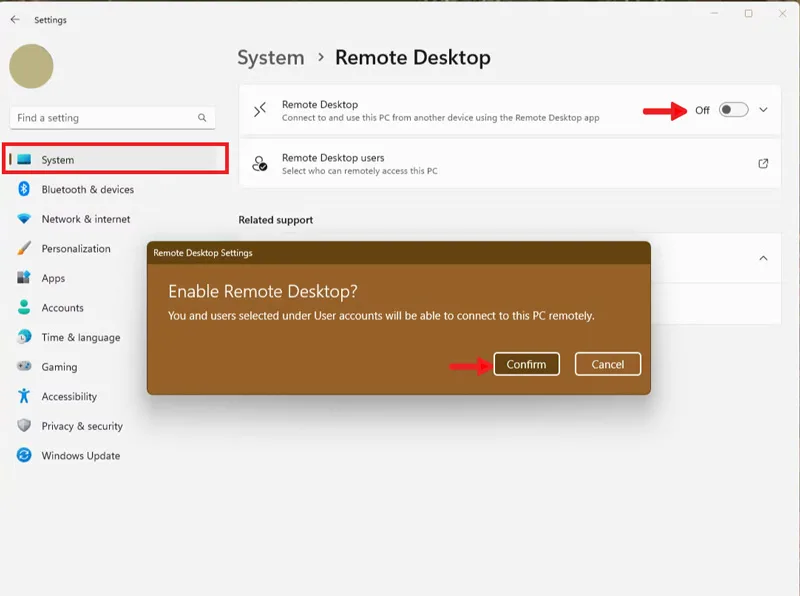Click the Find a setting search field
Viewport: 800px width, 596px height.
(x=112, y=118)
